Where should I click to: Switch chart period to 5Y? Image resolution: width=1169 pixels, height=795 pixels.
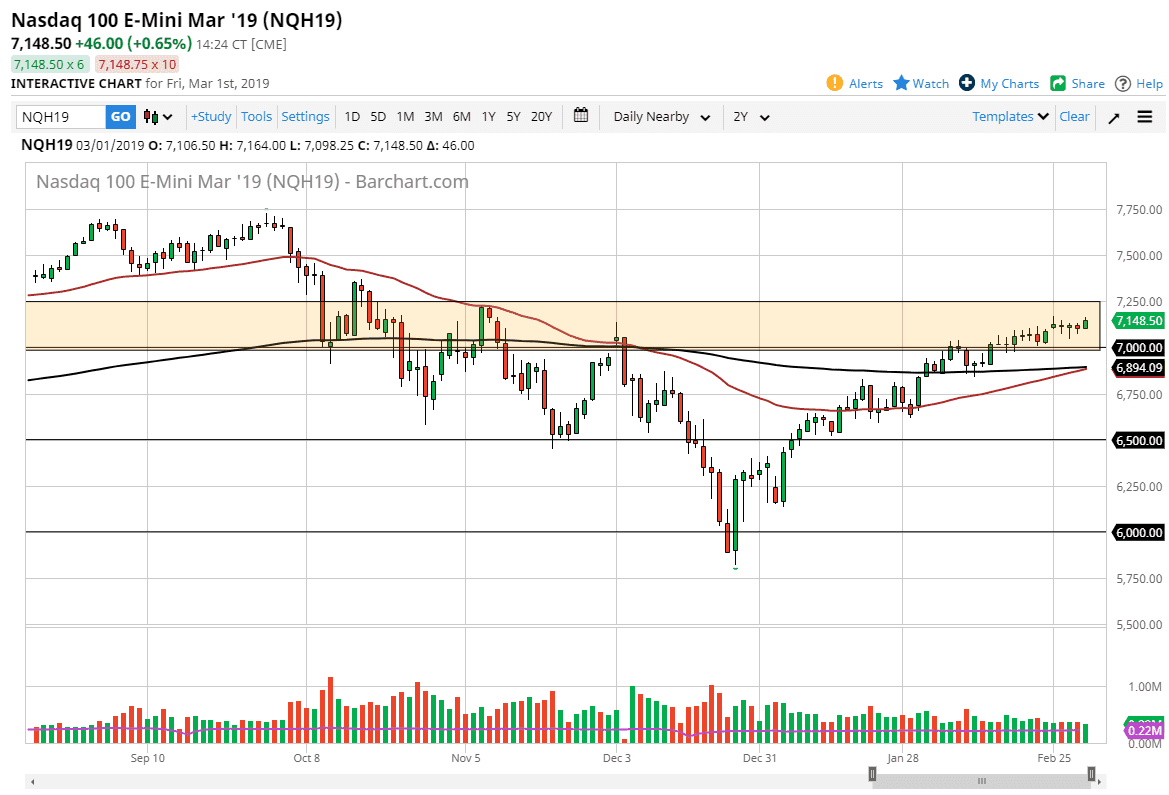[x=513, y=117]
